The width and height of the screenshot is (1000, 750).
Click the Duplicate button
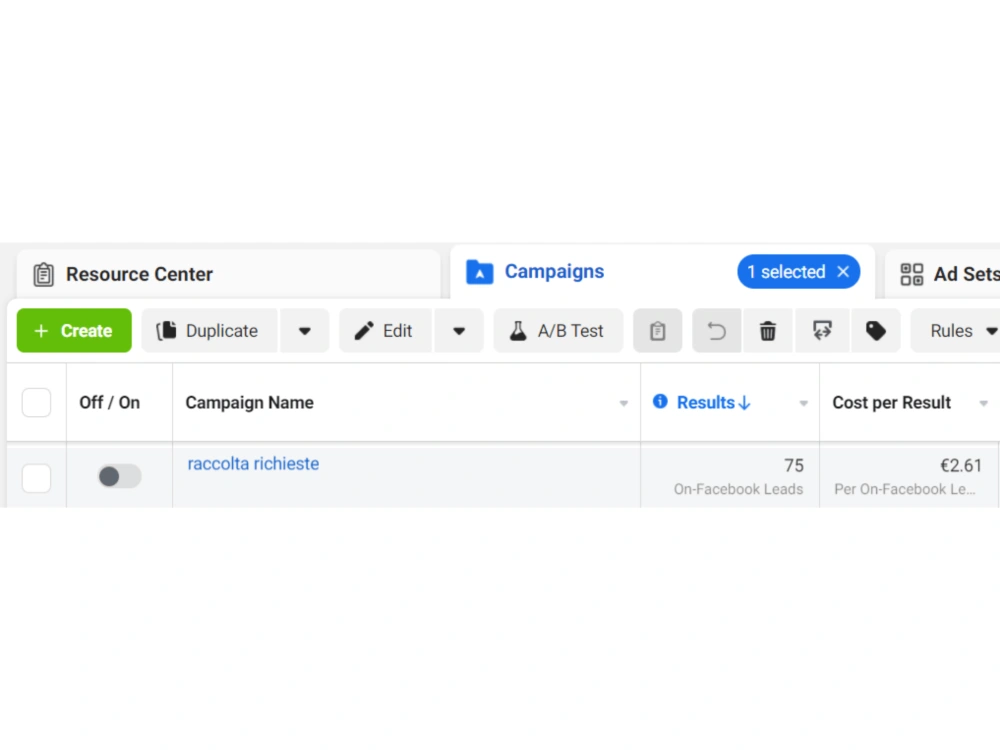tap(209, 330)
